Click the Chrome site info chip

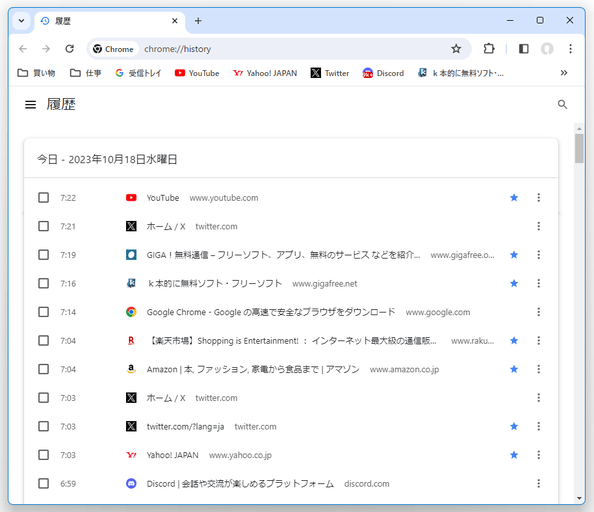point(113,49)
